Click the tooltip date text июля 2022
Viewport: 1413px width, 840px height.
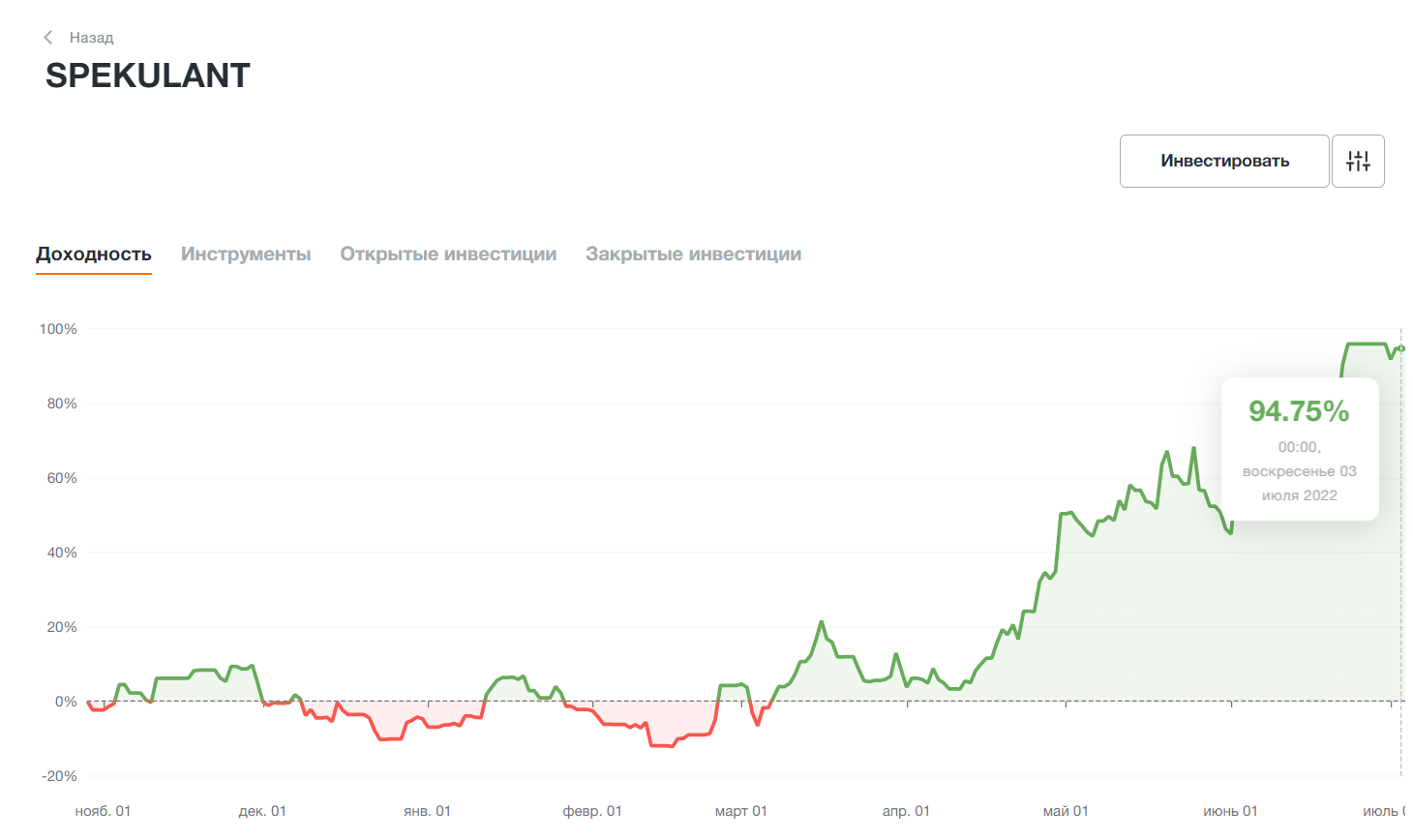[x=1300, y=495]
